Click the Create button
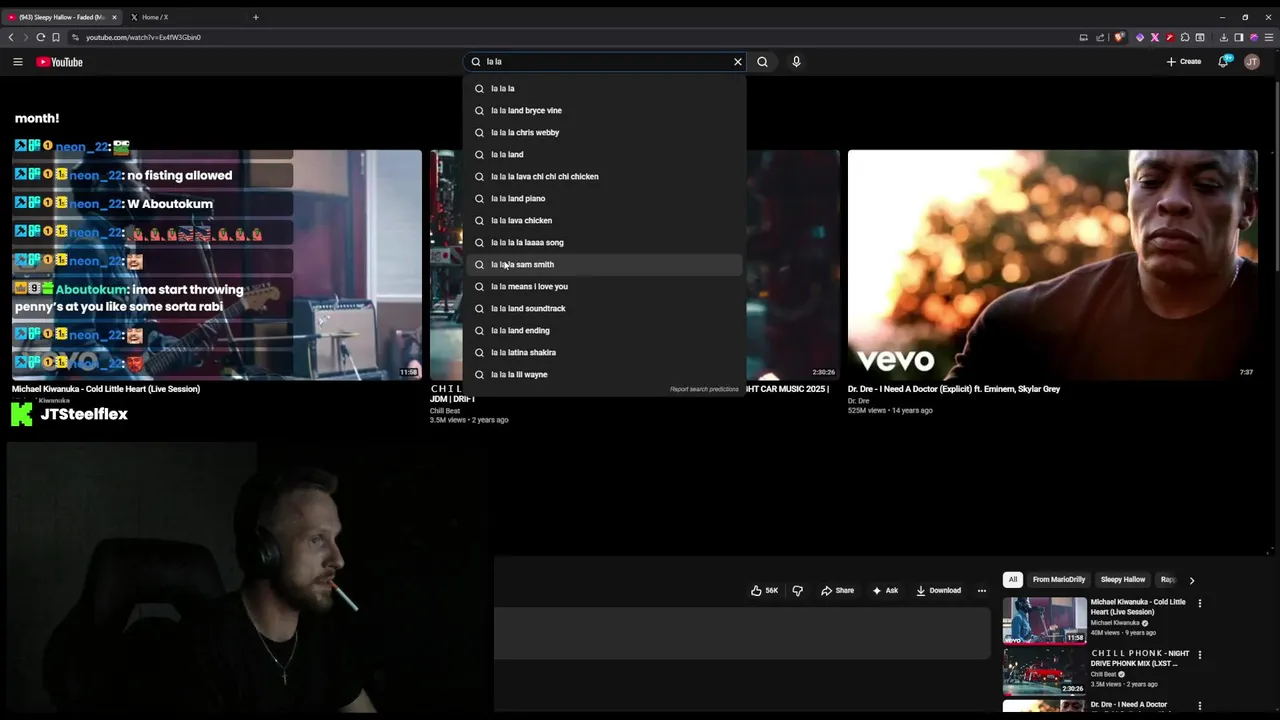 tap(1184, 62)
